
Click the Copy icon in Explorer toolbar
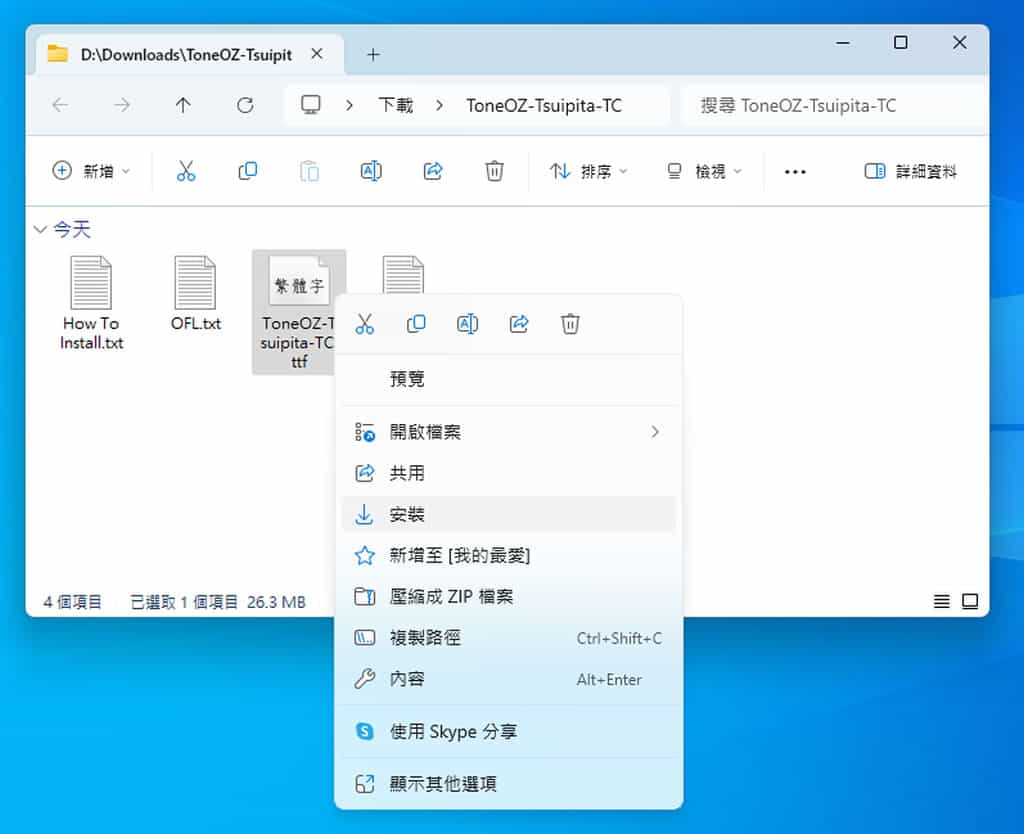tap(248, 171)
